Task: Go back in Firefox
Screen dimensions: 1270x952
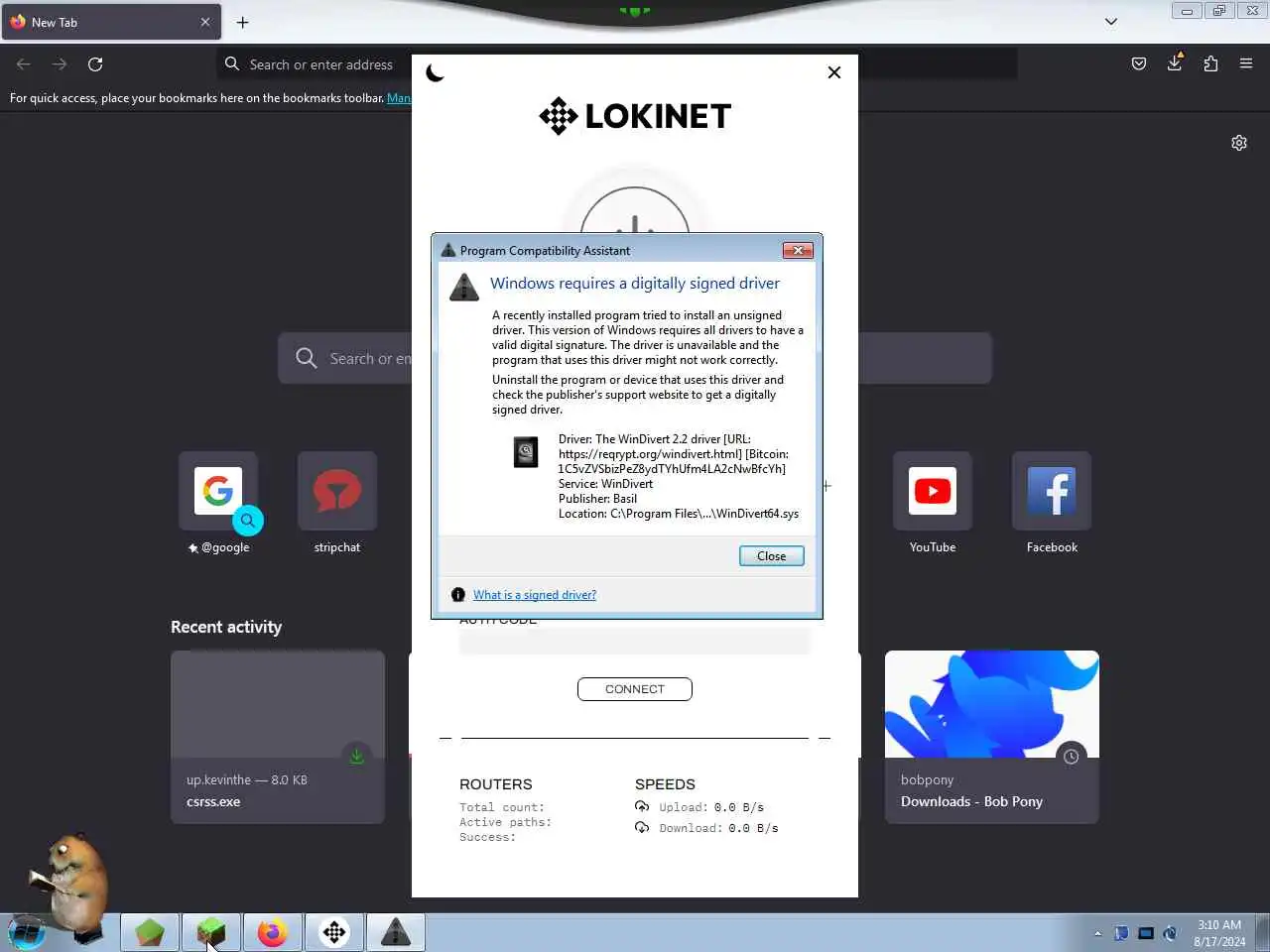Action: pos(24,64)
